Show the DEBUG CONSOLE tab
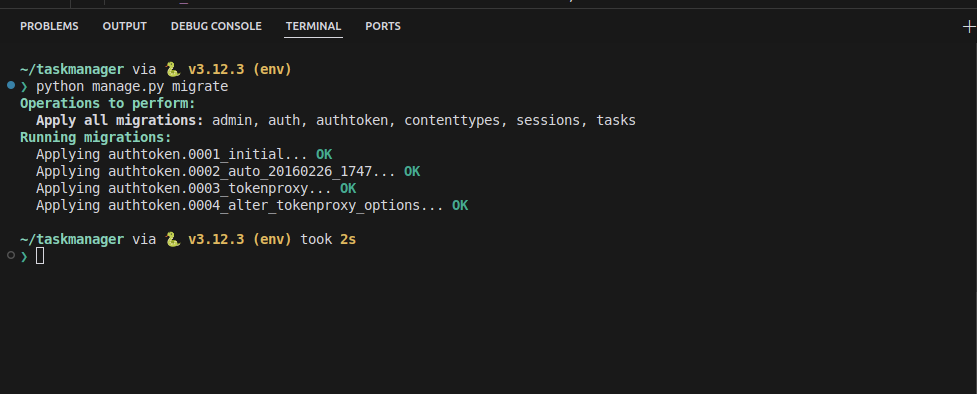Viewport: 977px width, 394px height. pos(216,26)
